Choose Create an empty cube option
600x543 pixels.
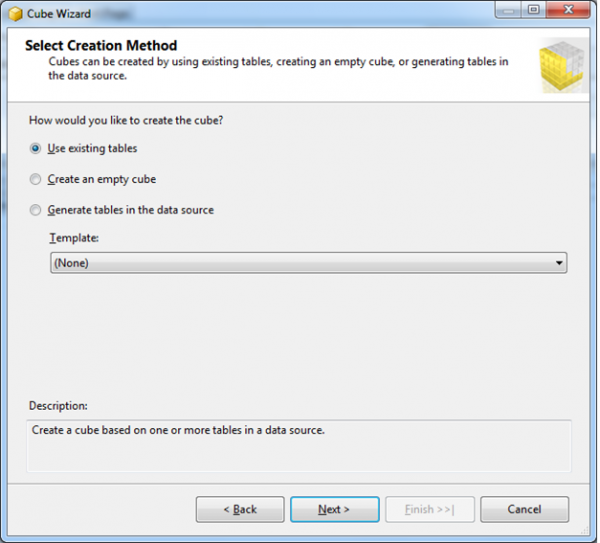(36, 179)
